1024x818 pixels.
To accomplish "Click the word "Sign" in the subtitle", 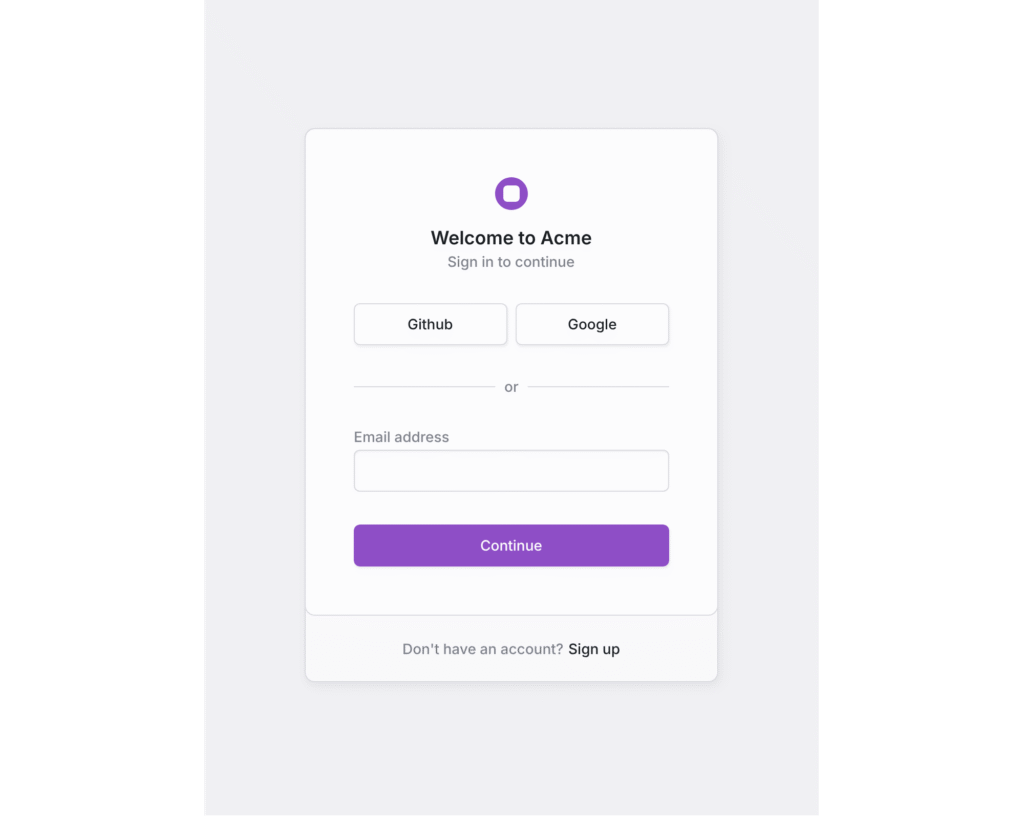I will coord(461,262).
